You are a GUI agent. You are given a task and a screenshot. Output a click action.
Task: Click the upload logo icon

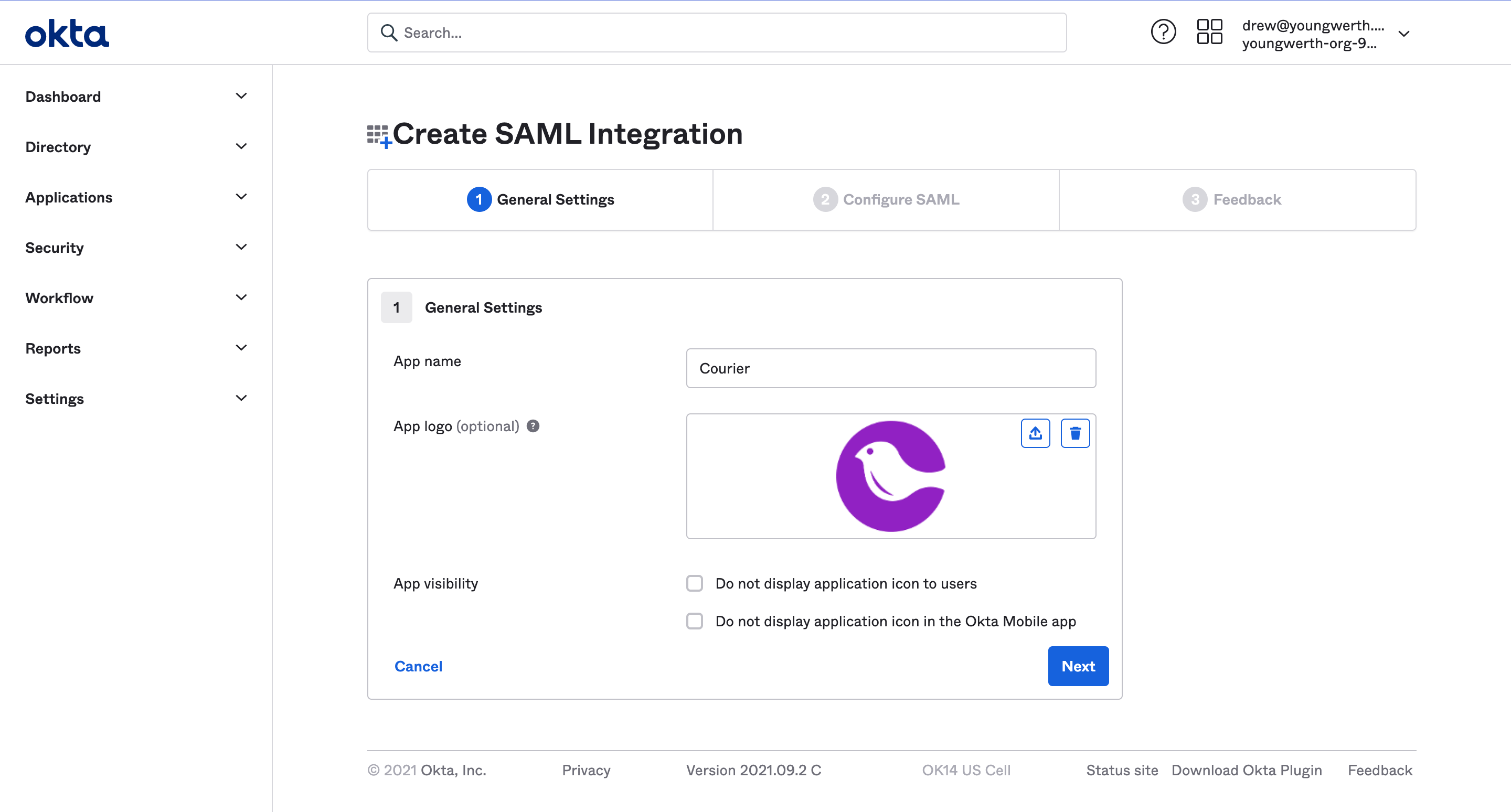1035,433
